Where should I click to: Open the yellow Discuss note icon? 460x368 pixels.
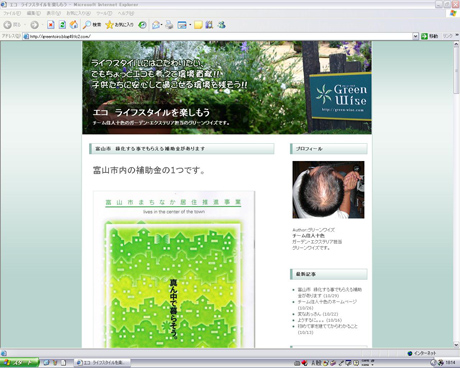[198, 25]
